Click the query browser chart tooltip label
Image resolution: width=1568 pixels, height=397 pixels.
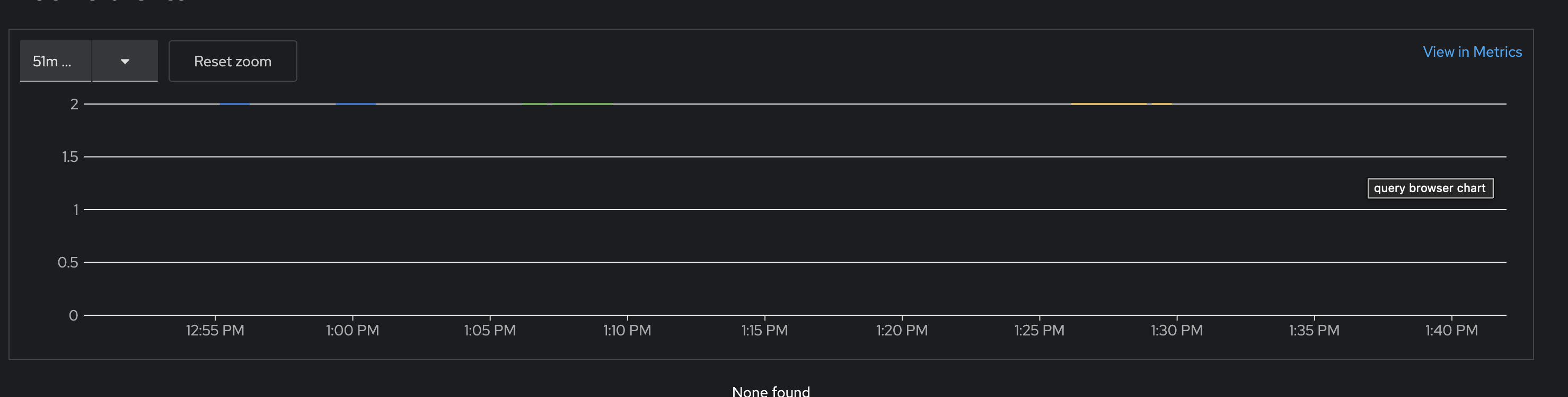1430,188
